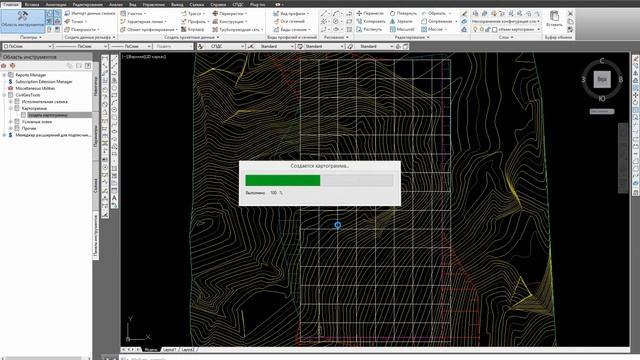The height and width of the screenshot is (360, 640).
Task: Click Объект профилирования grading tool
Action: pyautogui.click(x=149, y=29)
